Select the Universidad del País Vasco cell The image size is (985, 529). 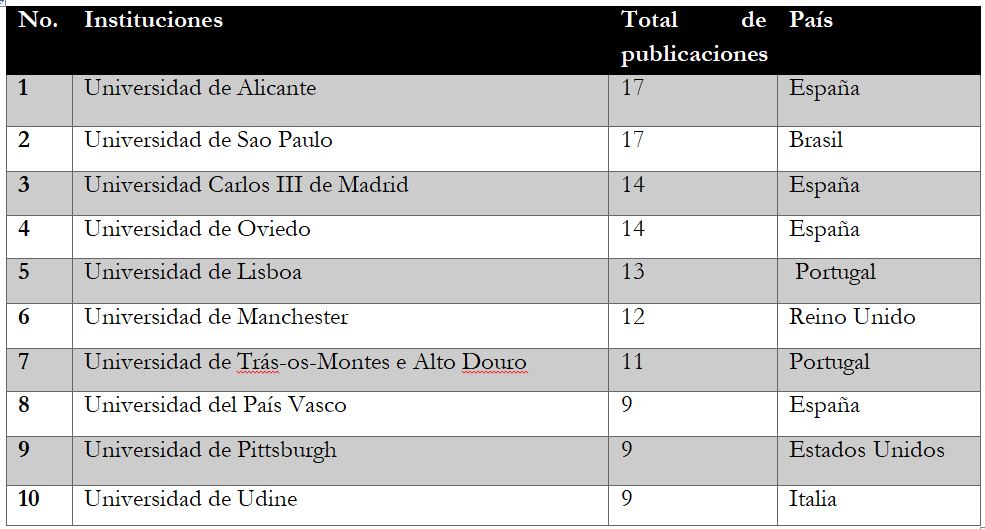[x=340, y=414]
